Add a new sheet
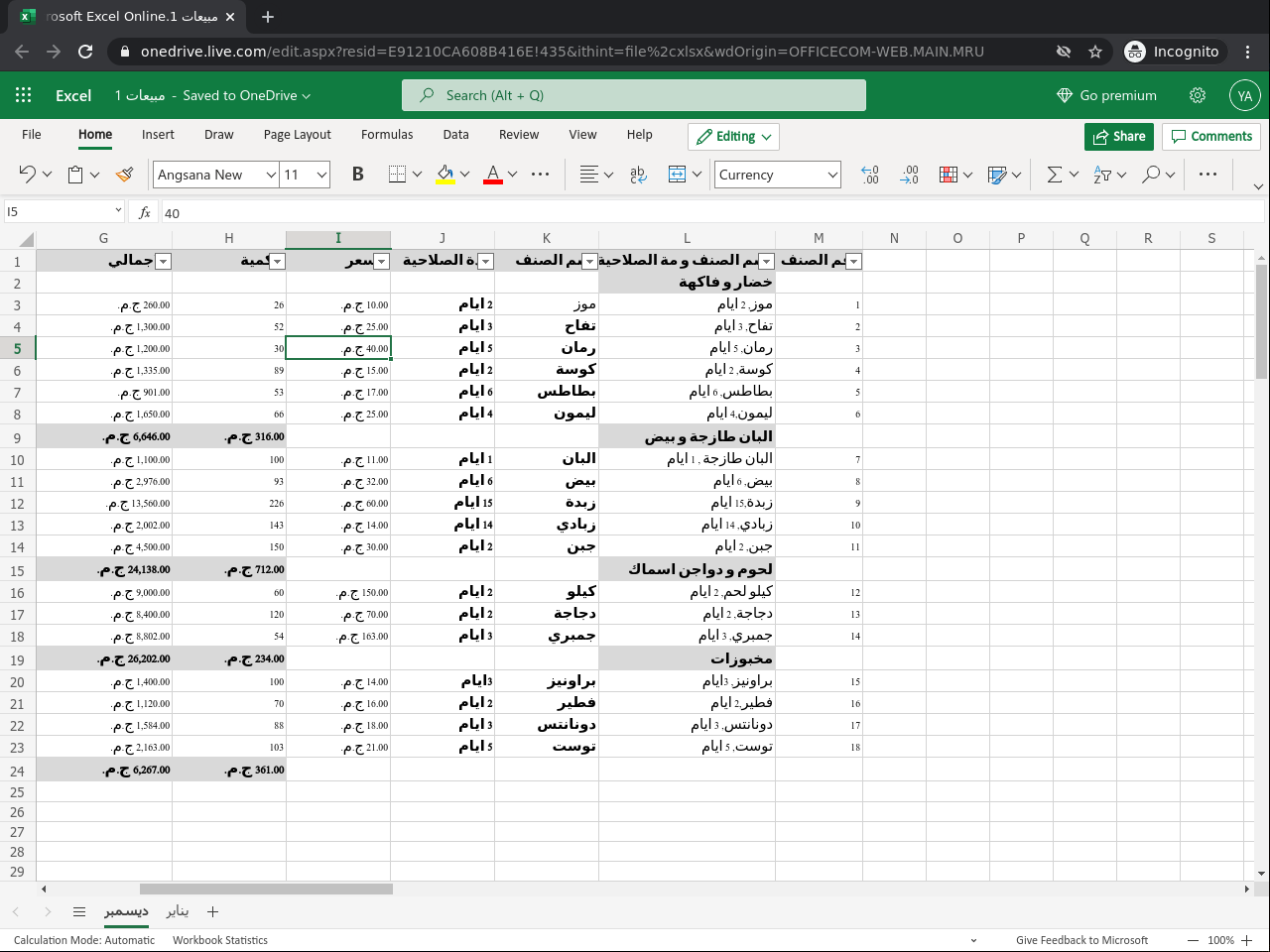 tap(212, 911)
